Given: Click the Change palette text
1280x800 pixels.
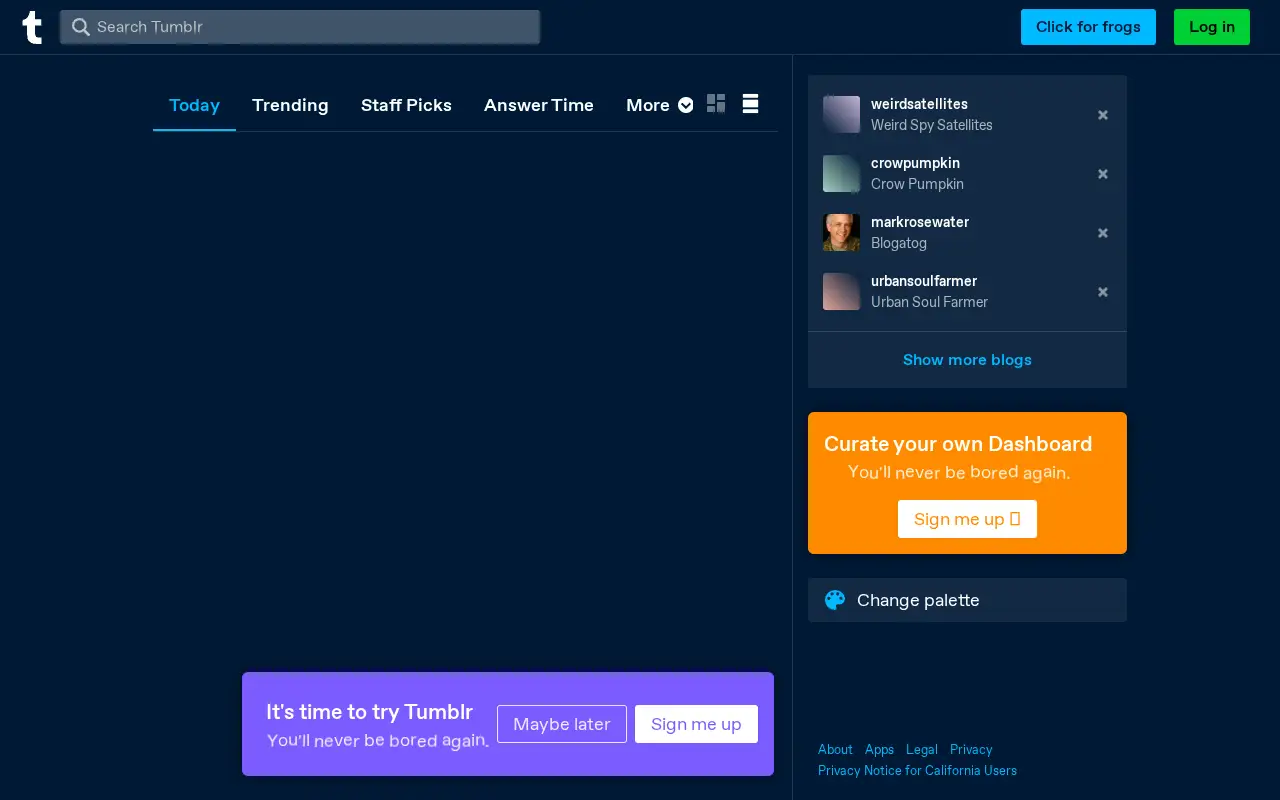Looking at the screenshot, I should point(918,600).
